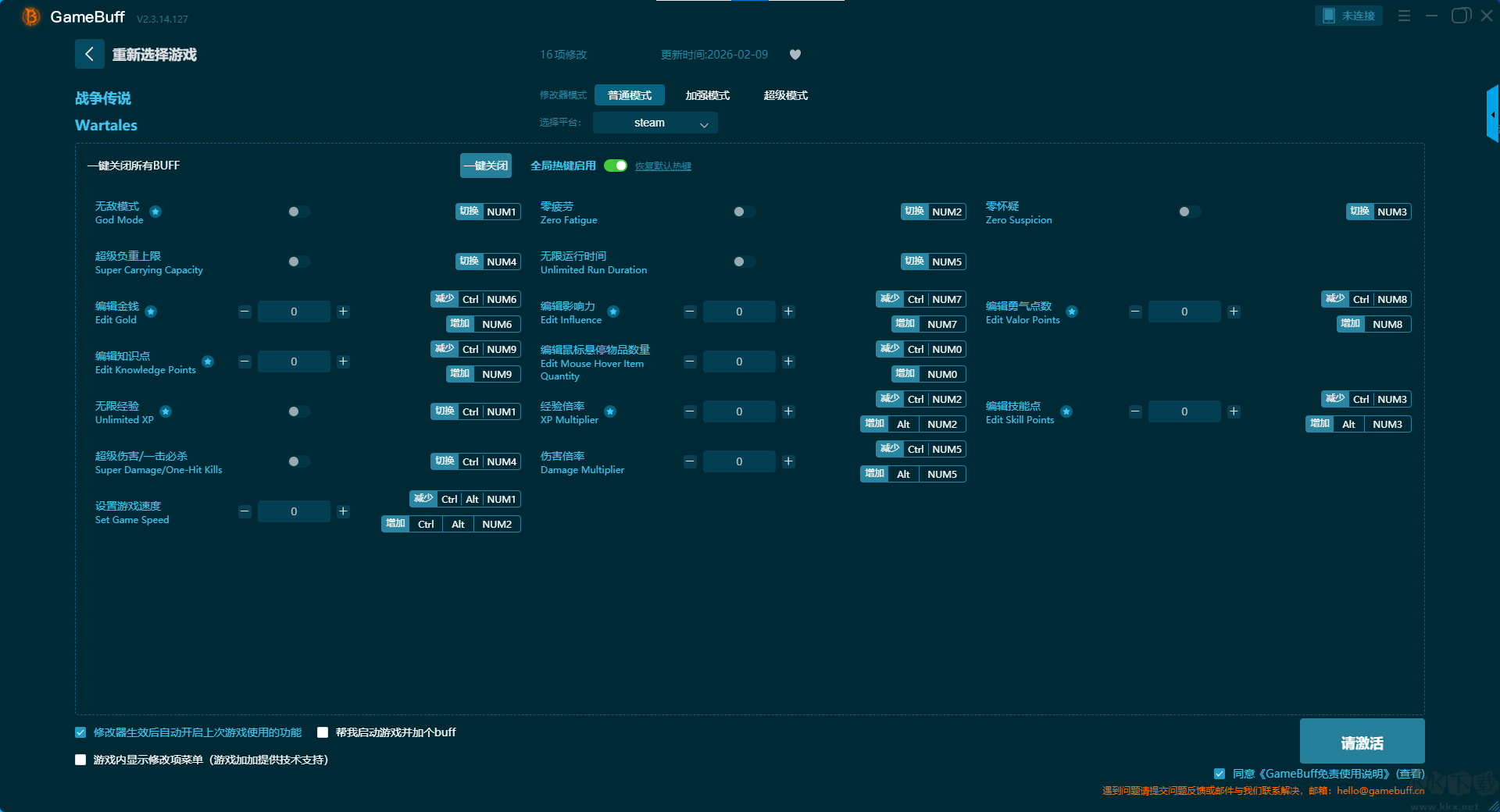Click the hello@gamebuff.cn support email text

point(1380,791)
